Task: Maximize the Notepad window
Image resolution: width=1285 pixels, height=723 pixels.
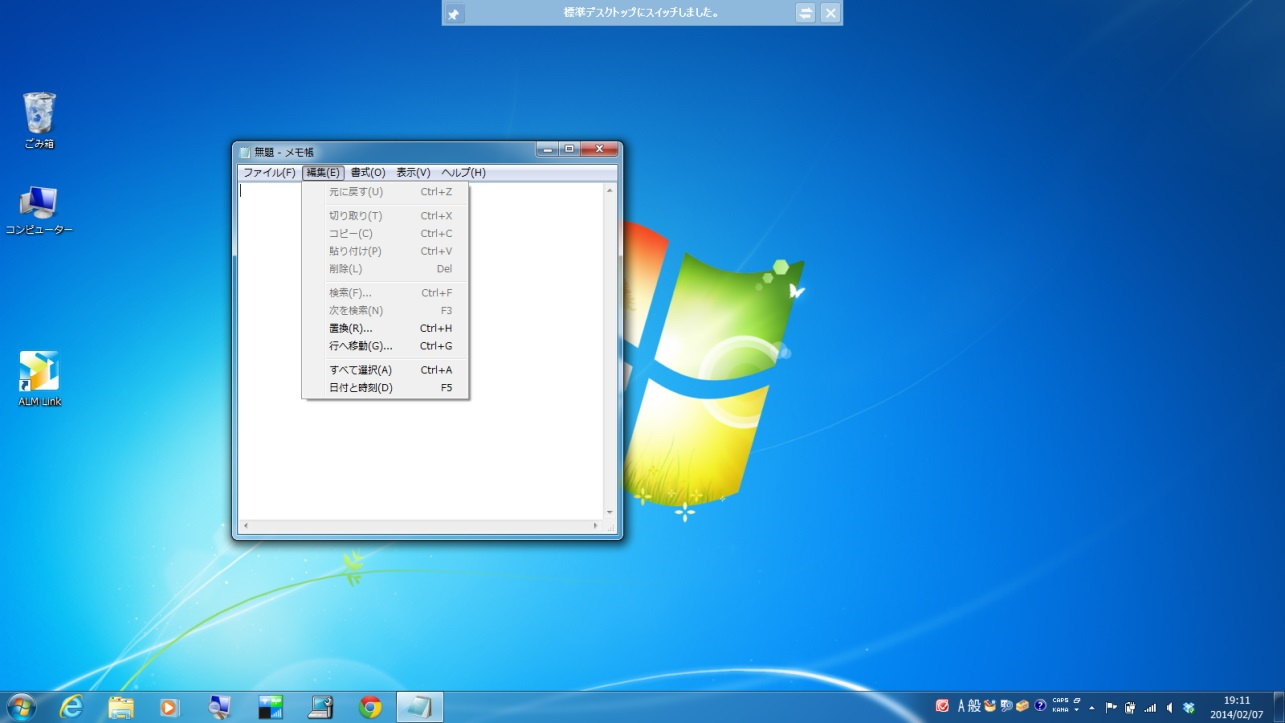Action: (x=569, y=149)
